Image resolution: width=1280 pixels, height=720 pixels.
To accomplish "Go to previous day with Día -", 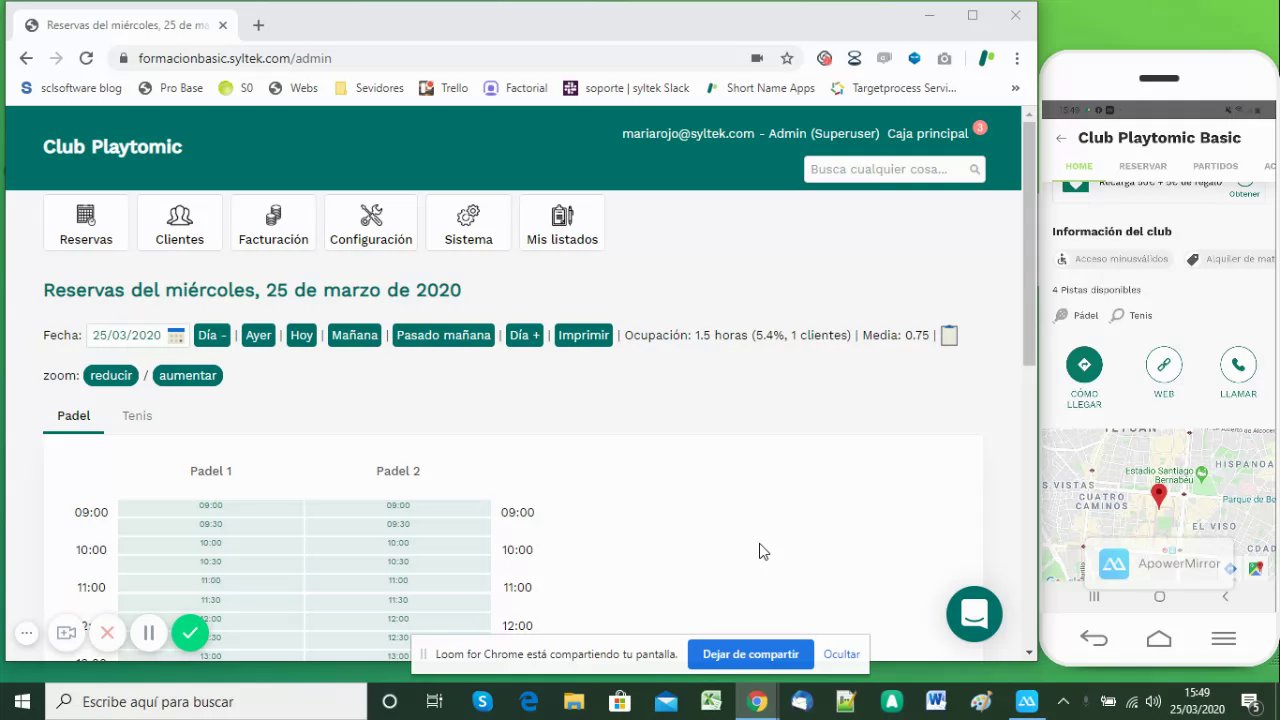I will (x=212, y=336).
